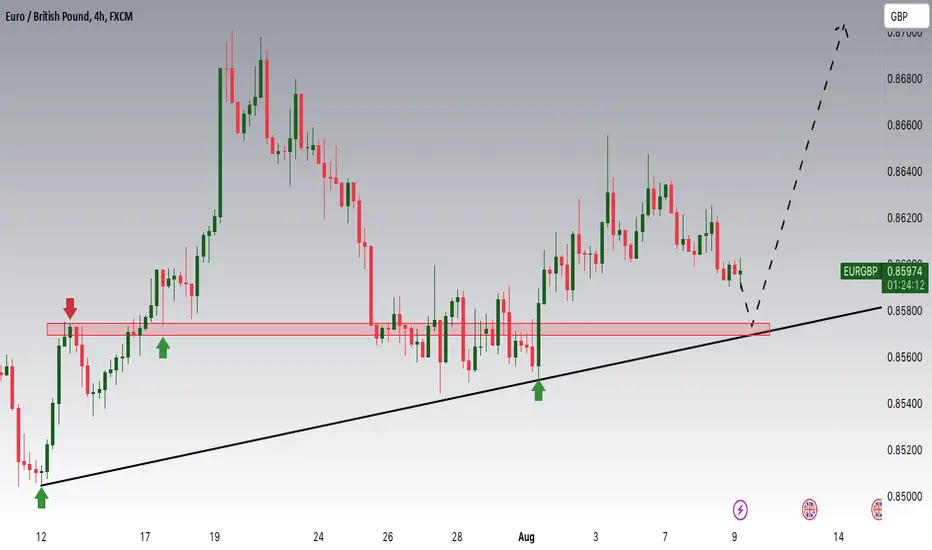Click the date label 26 on the time axis
The image size is (932, 550).
(388, 537)
